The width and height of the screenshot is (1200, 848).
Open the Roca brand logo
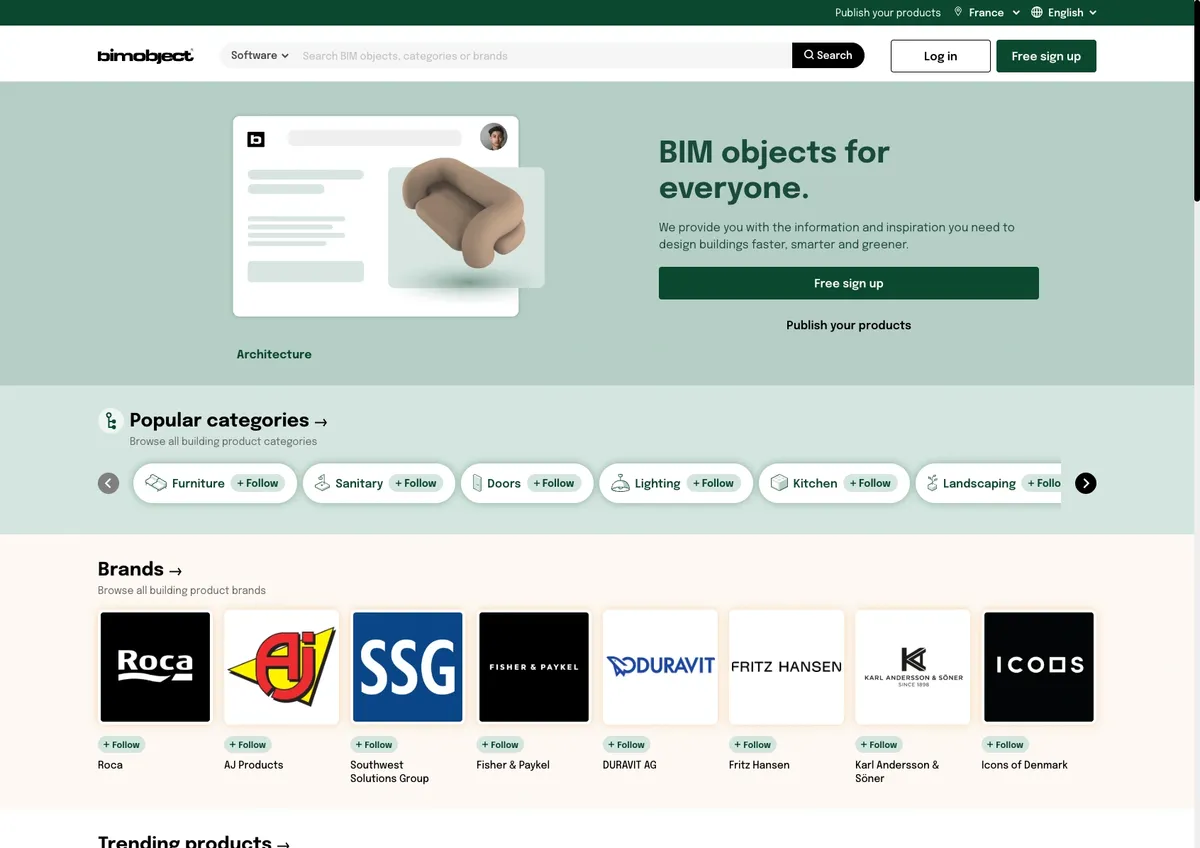155,666
